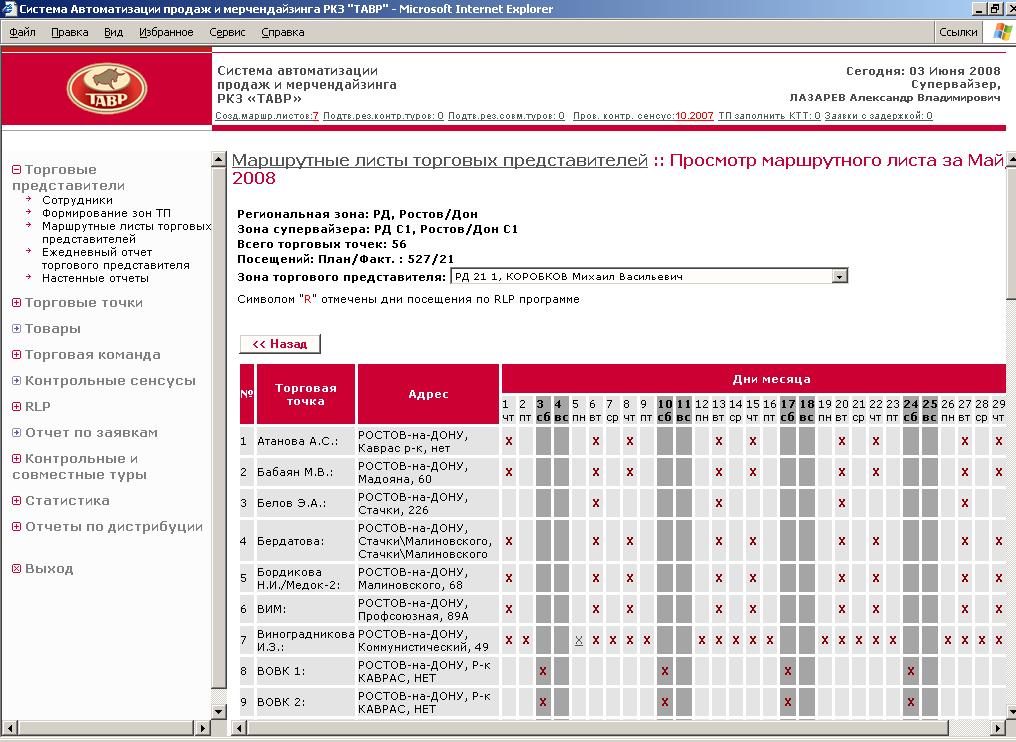Image resolution: width=1016 pixels, height=742 pixels.
Task: Expand Контрольные и совместные туры section
Action: pyautogui.click(x=17, y=458)
